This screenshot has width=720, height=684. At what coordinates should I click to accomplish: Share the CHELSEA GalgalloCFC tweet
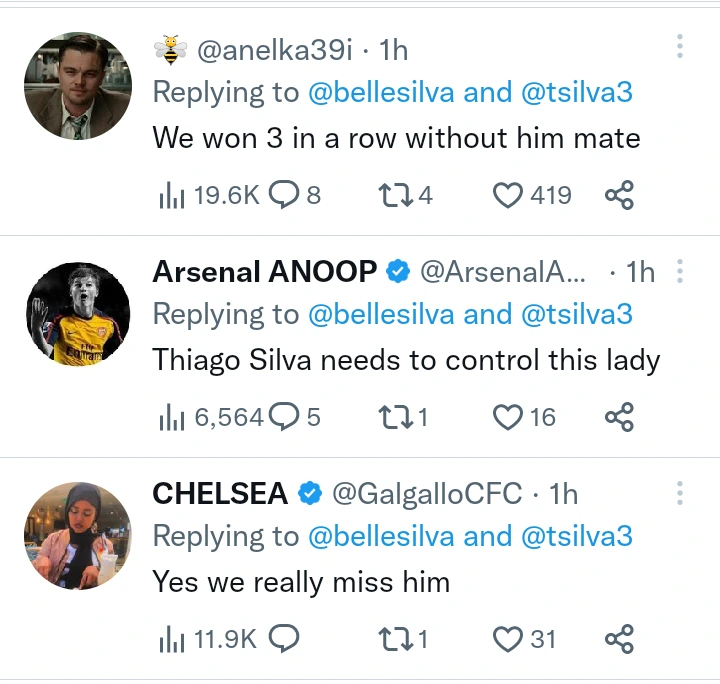coord(619,639)
